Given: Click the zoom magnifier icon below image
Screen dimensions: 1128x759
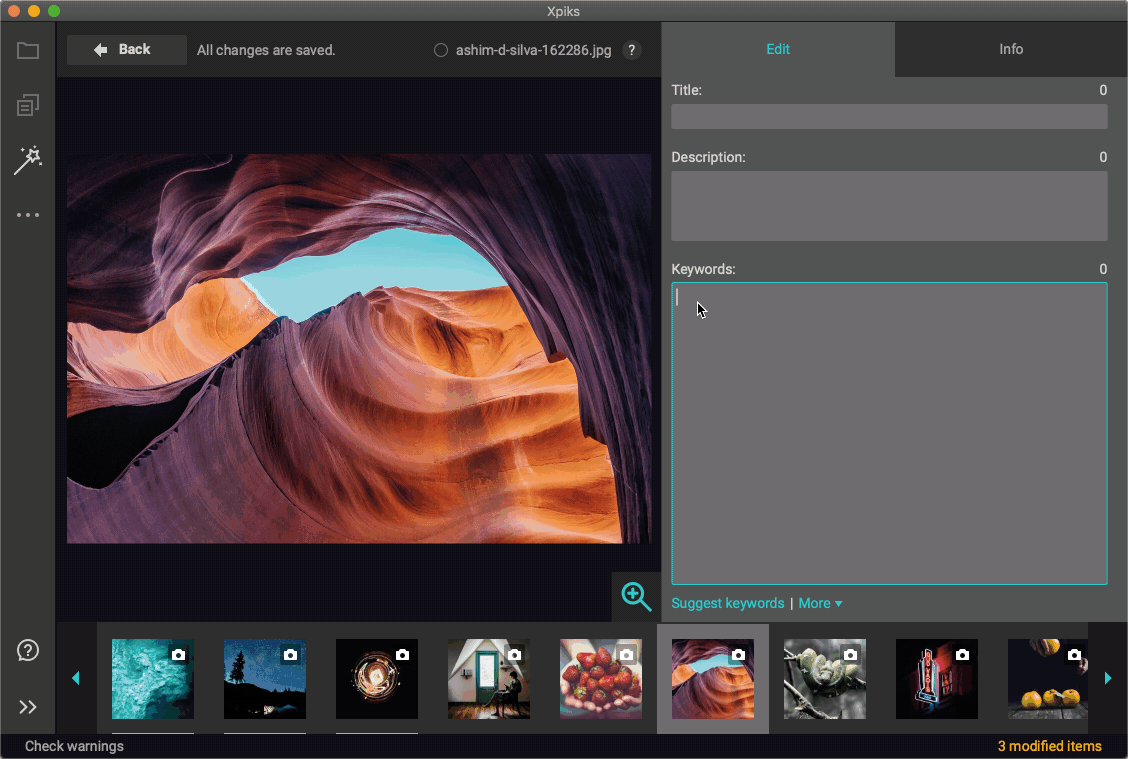Looking at the screenshot, I should pyautogui.click(x=636, y=597).
